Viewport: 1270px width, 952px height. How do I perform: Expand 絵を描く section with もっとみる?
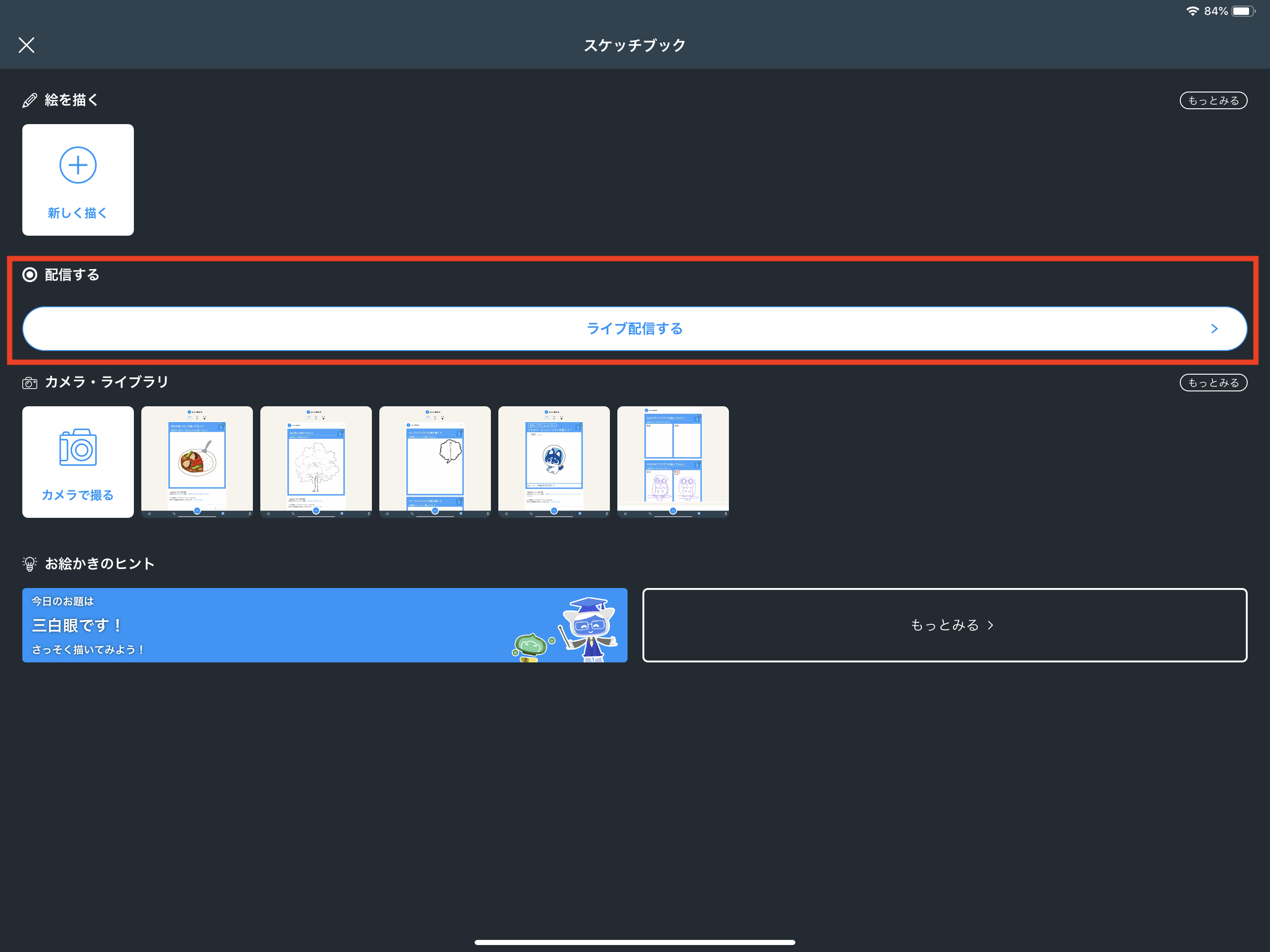click(1213, 100)
